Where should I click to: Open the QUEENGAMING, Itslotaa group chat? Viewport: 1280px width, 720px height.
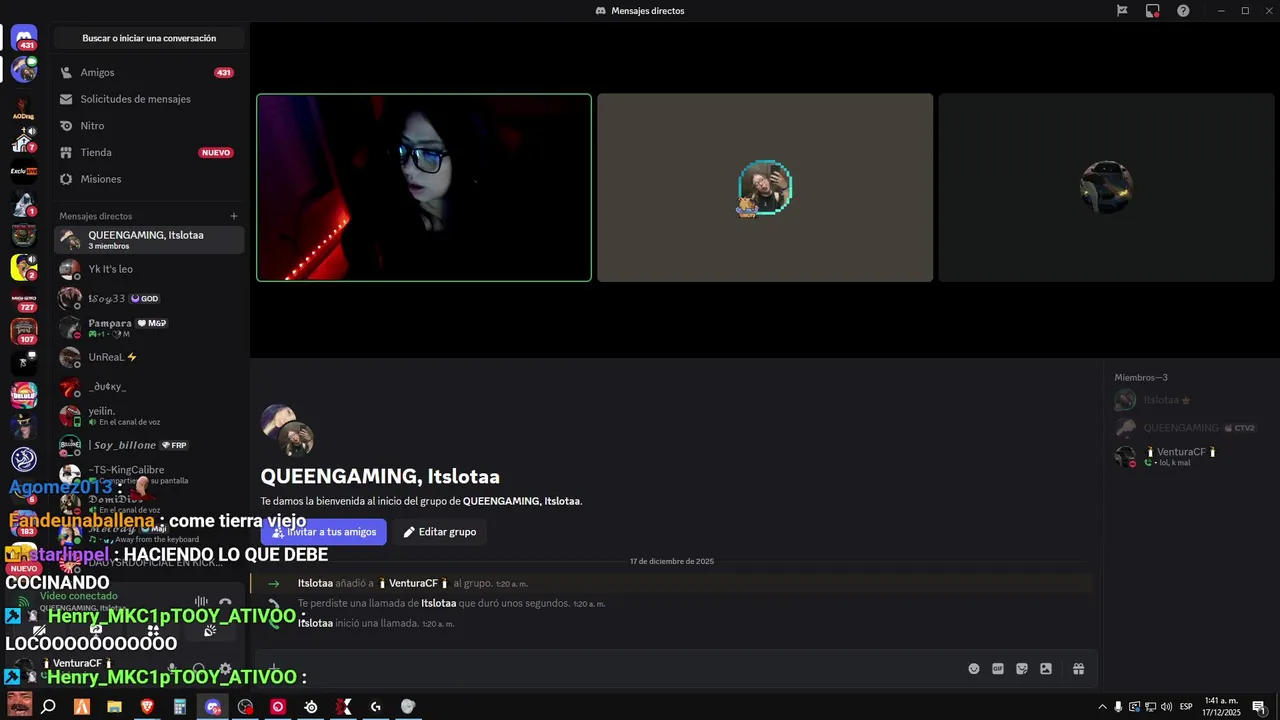149,240
